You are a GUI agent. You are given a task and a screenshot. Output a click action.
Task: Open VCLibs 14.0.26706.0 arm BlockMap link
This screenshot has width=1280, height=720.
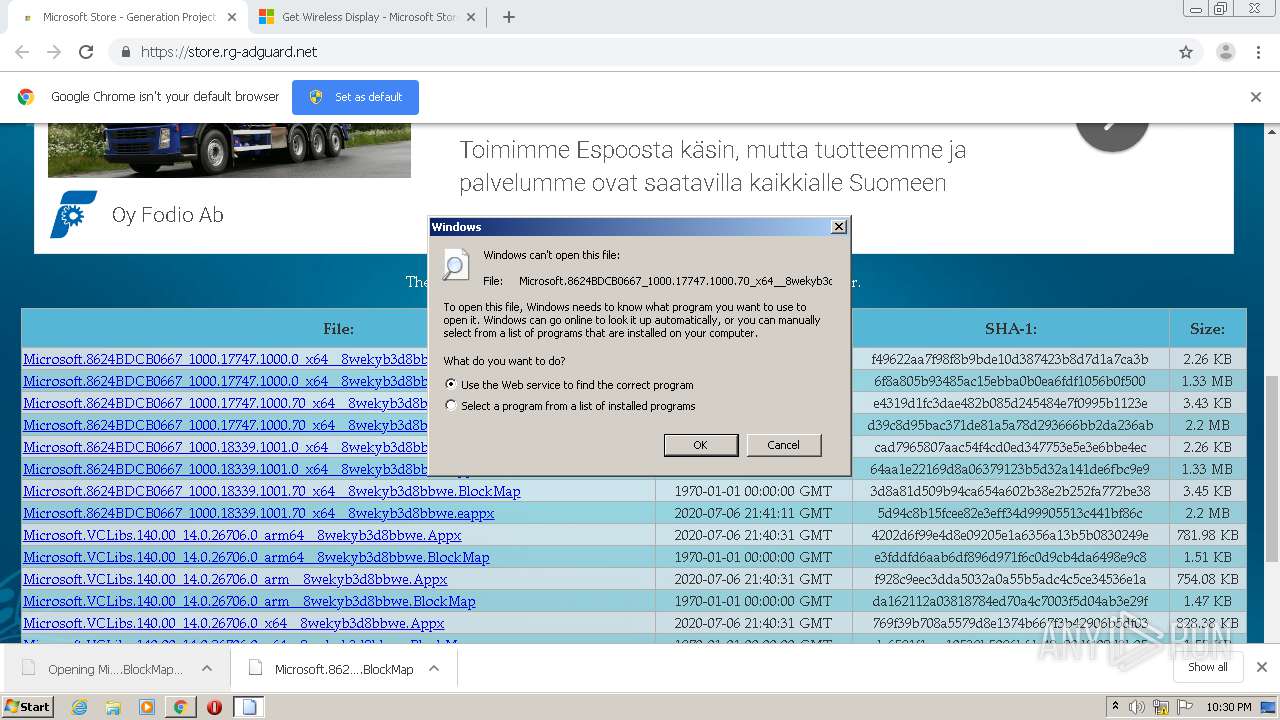click(x=249, y=601)
